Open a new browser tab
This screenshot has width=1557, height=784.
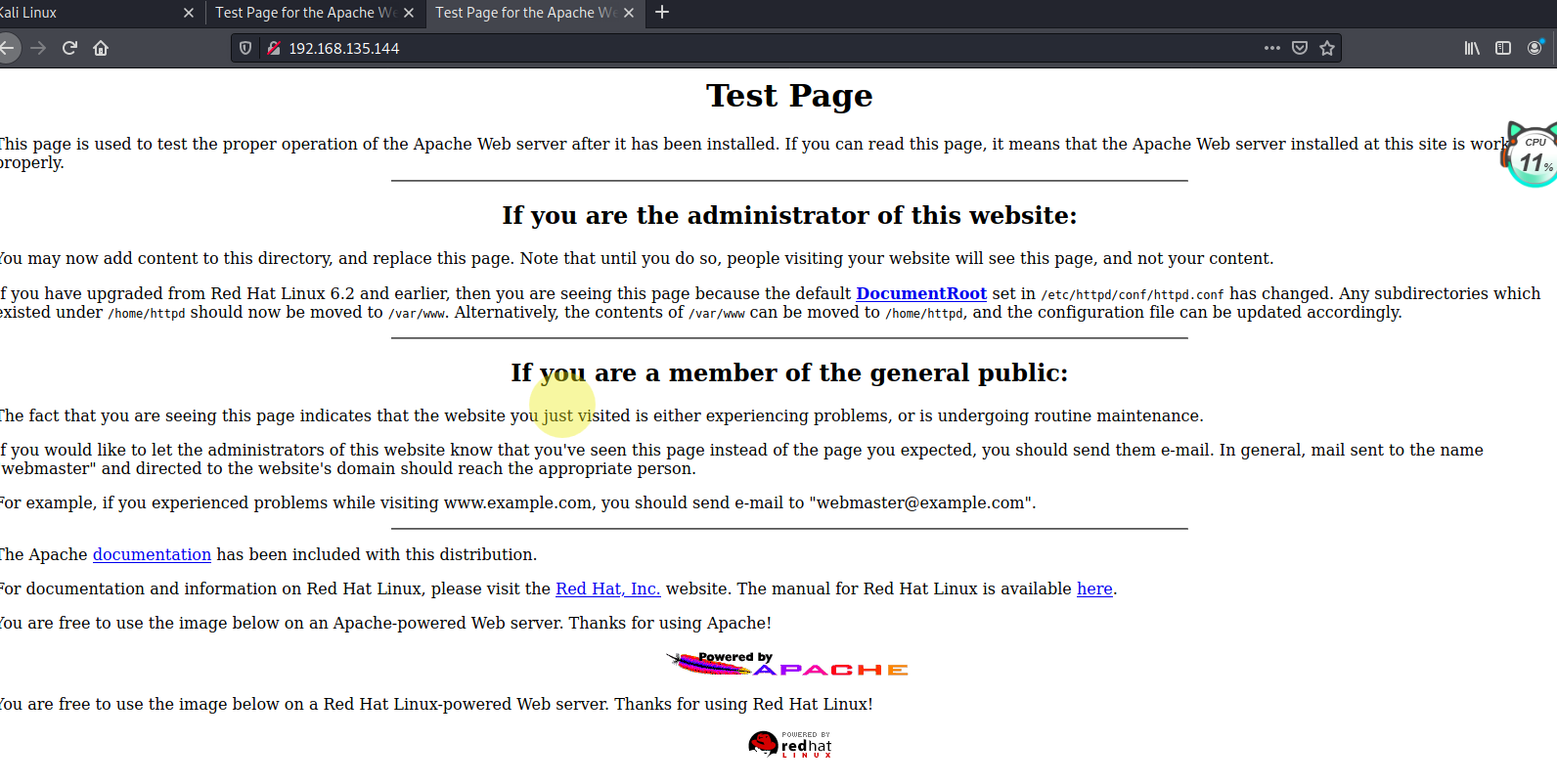coord(662,12)
